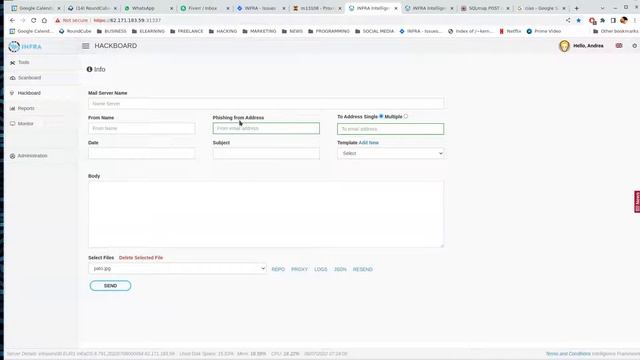Click the Info icon heading
This screenshot has height=360, width=640.
click(96, 69)
